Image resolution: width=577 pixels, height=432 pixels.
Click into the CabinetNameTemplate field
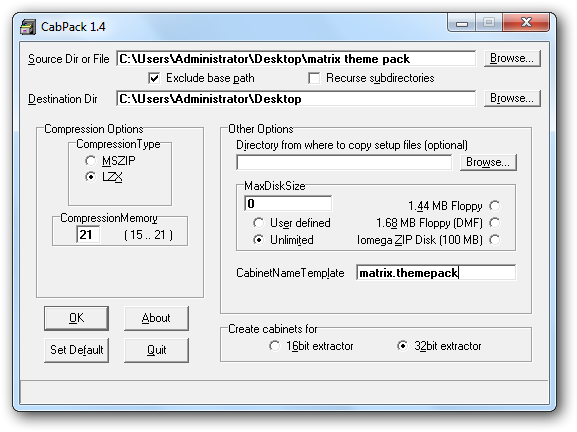click(x=436, y=273)
